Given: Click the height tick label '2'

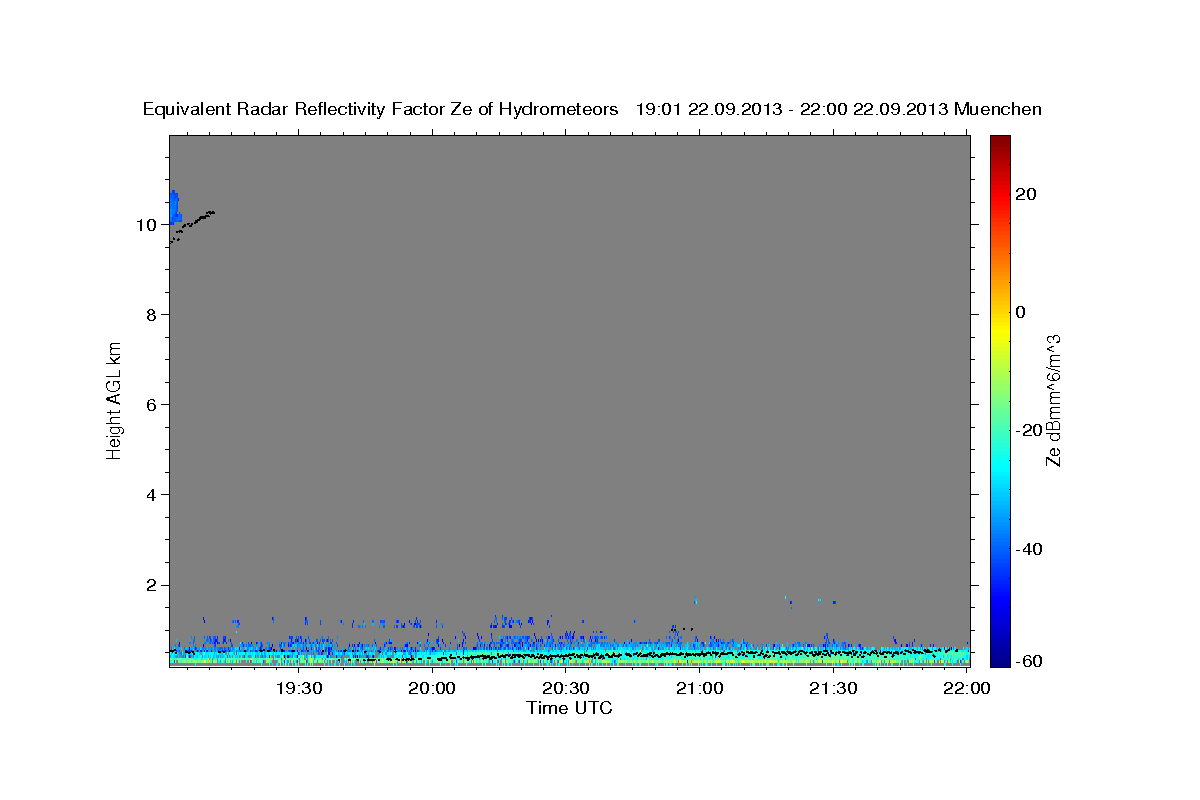Looking at the screenshot, I should click(151, 585).
